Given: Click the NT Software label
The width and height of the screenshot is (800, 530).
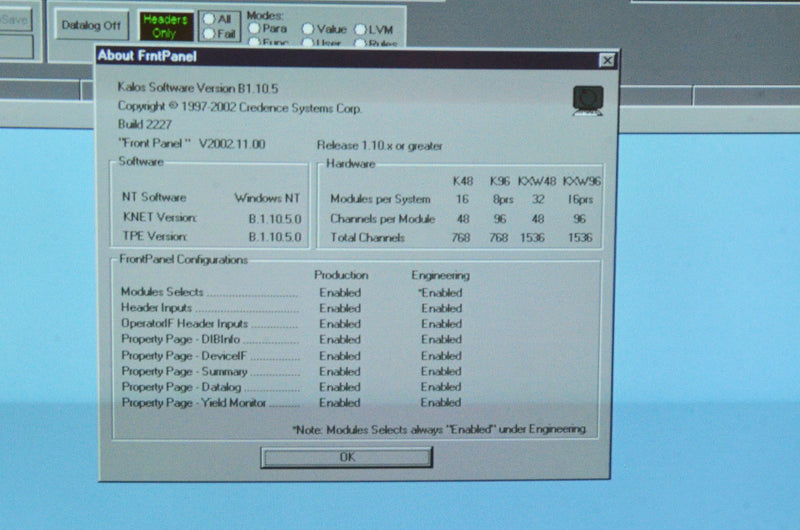Looking at the screenshot, I should [154, 197].
